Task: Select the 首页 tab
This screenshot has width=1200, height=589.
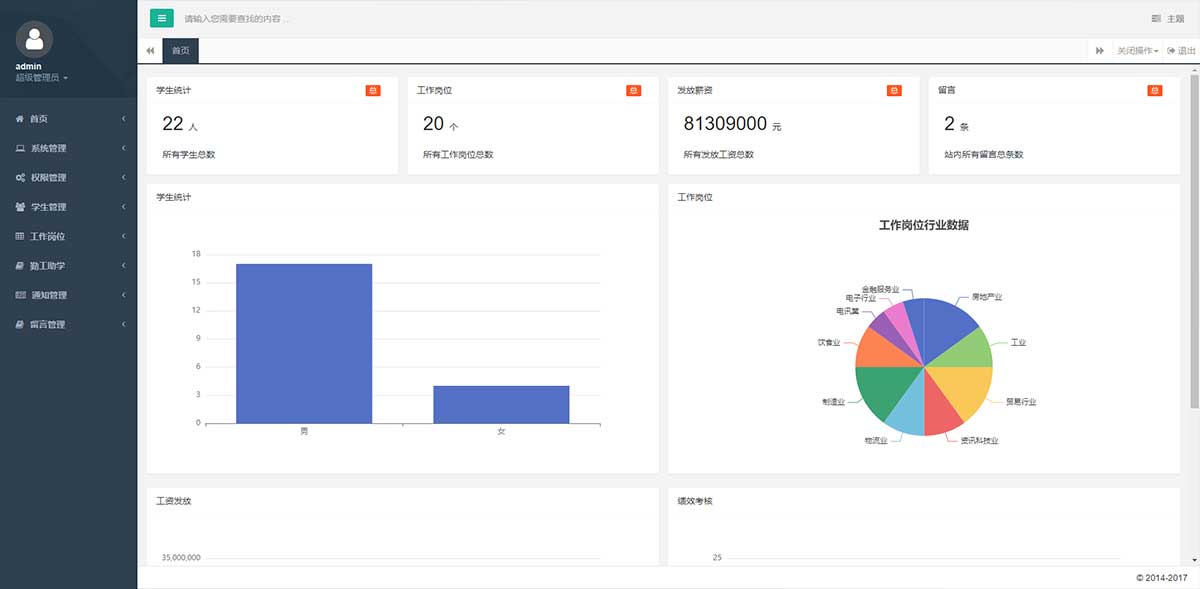Action: (180, 51)
